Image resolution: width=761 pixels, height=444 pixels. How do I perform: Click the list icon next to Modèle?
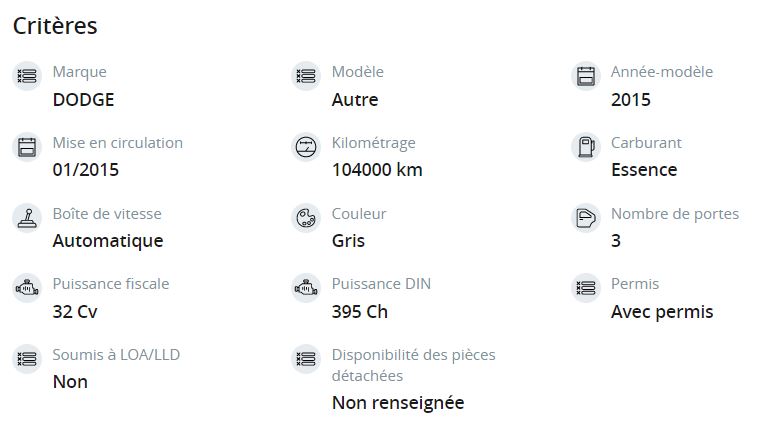[306, 76]
